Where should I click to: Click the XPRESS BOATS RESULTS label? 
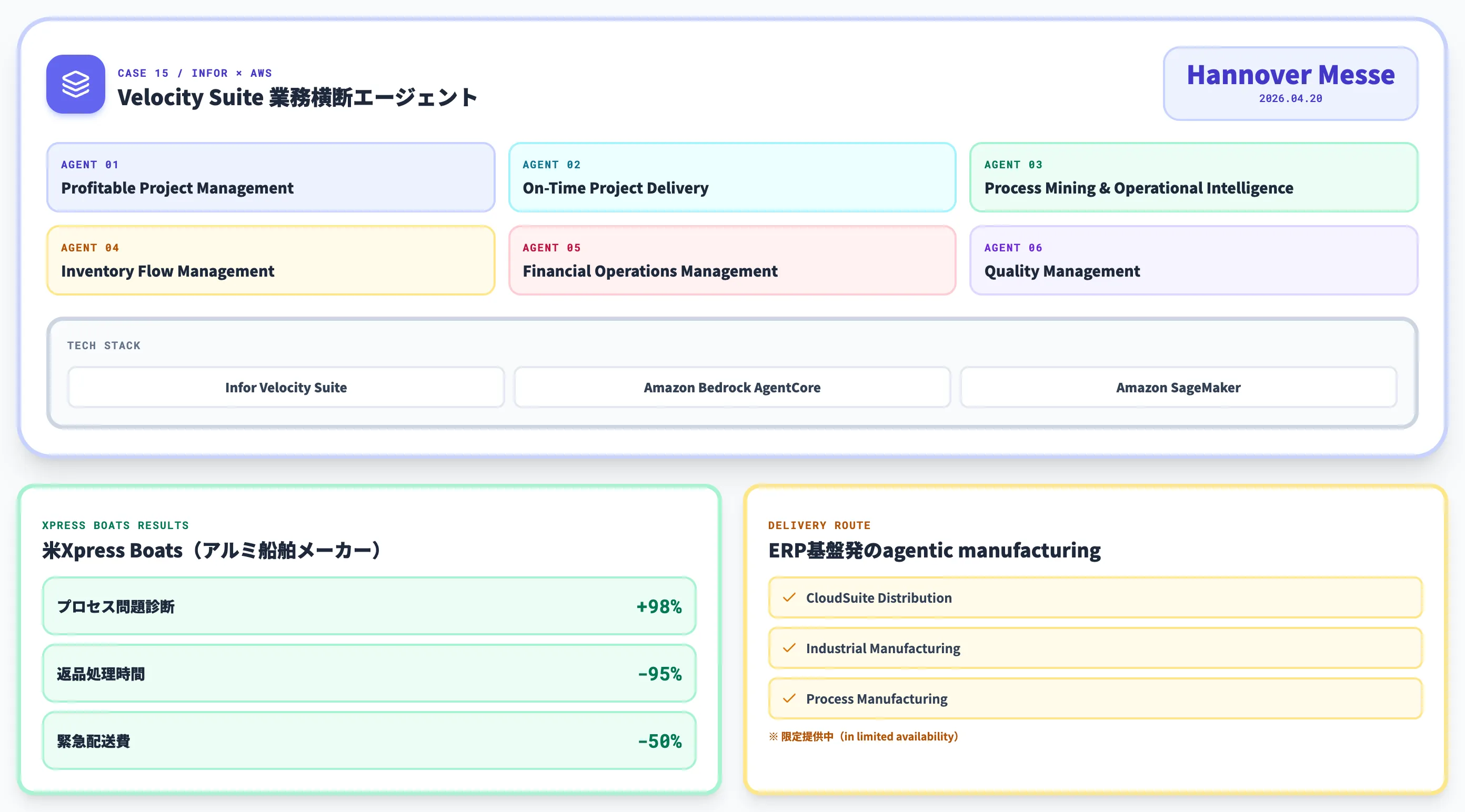[115, 525]
